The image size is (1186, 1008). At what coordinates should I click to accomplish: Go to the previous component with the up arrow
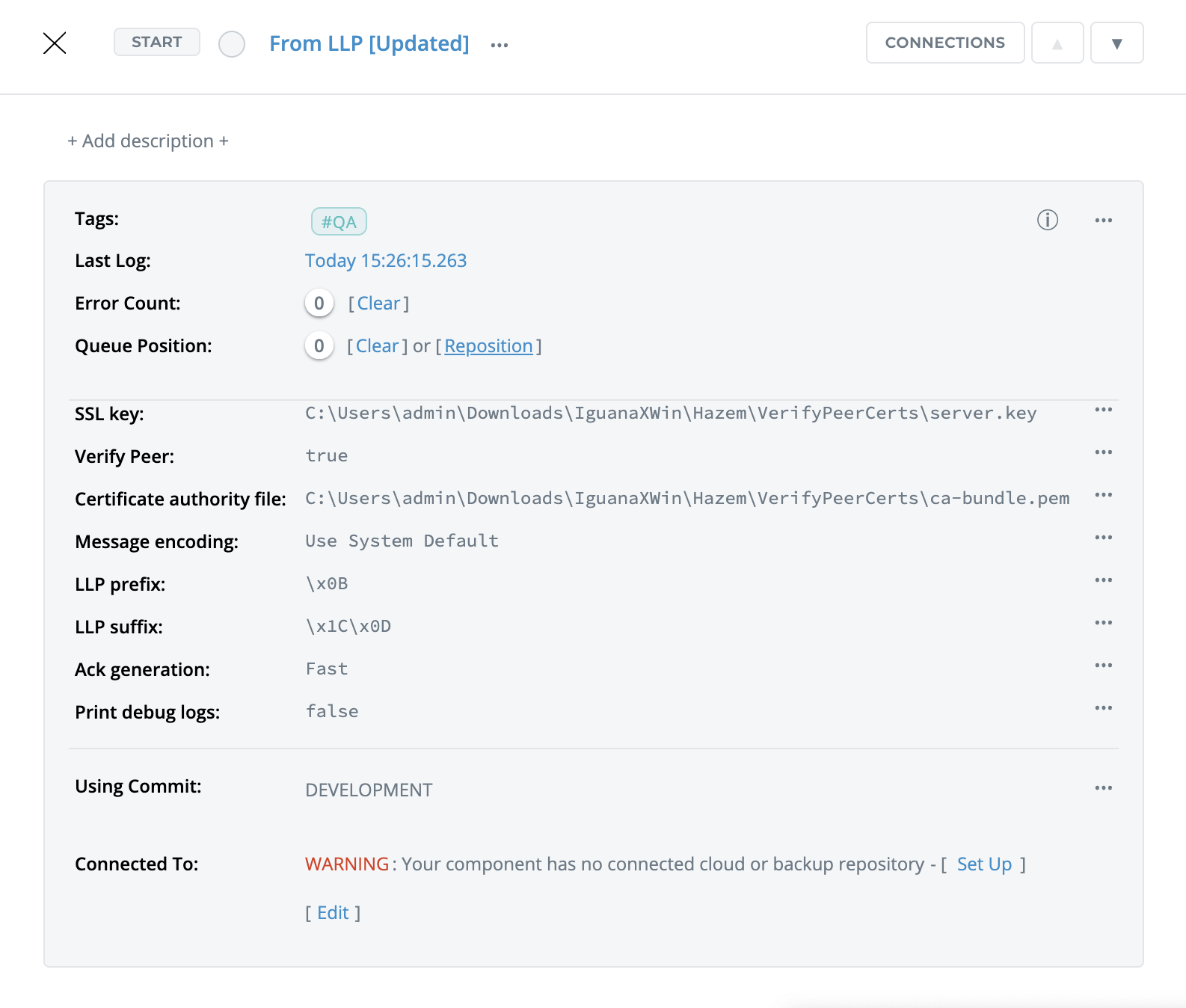pos(1057,43)
